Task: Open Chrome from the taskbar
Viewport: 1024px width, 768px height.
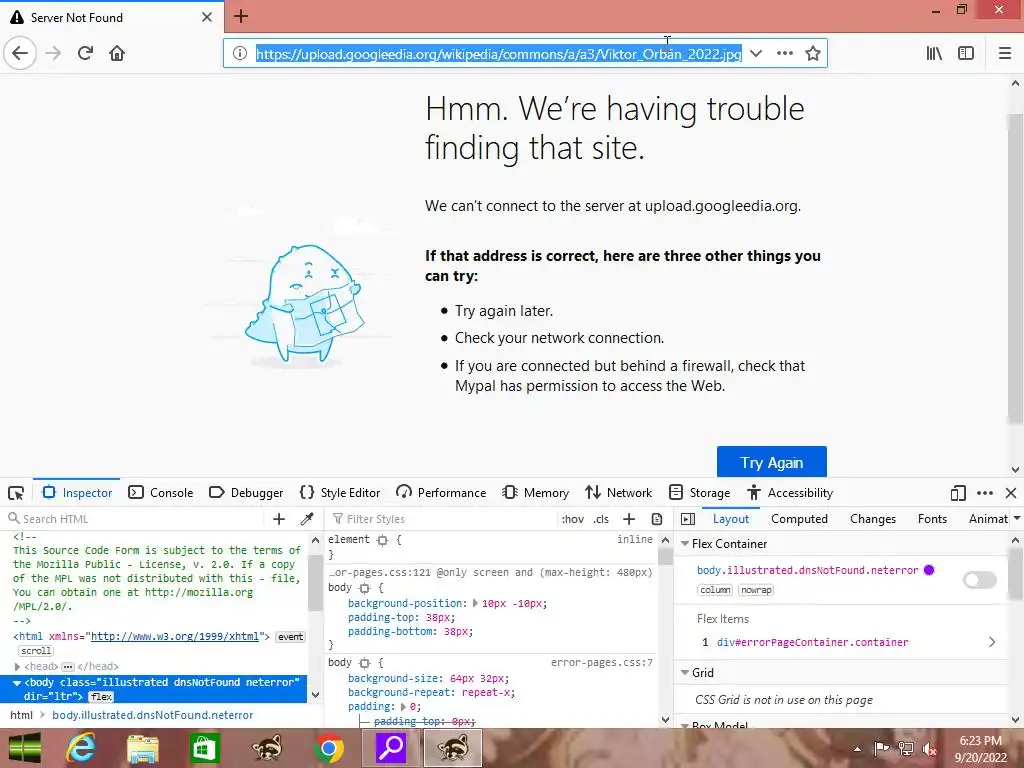Action: click(328, 748)
